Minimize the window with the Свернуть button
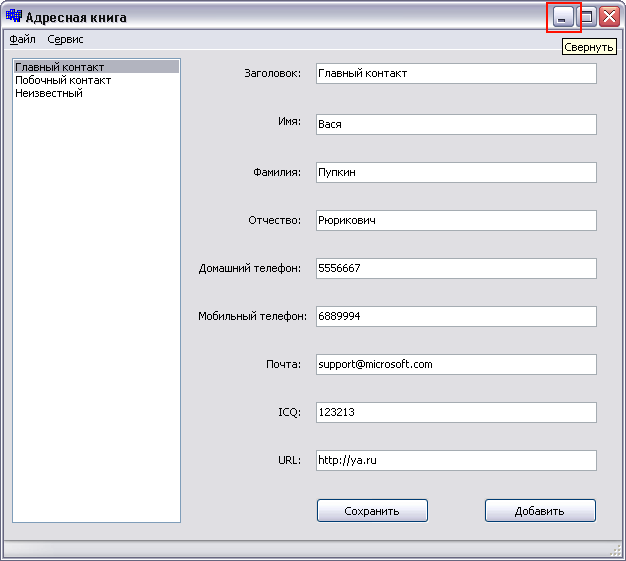This screenshot has height=561, width=626. (x=565, y=17)
